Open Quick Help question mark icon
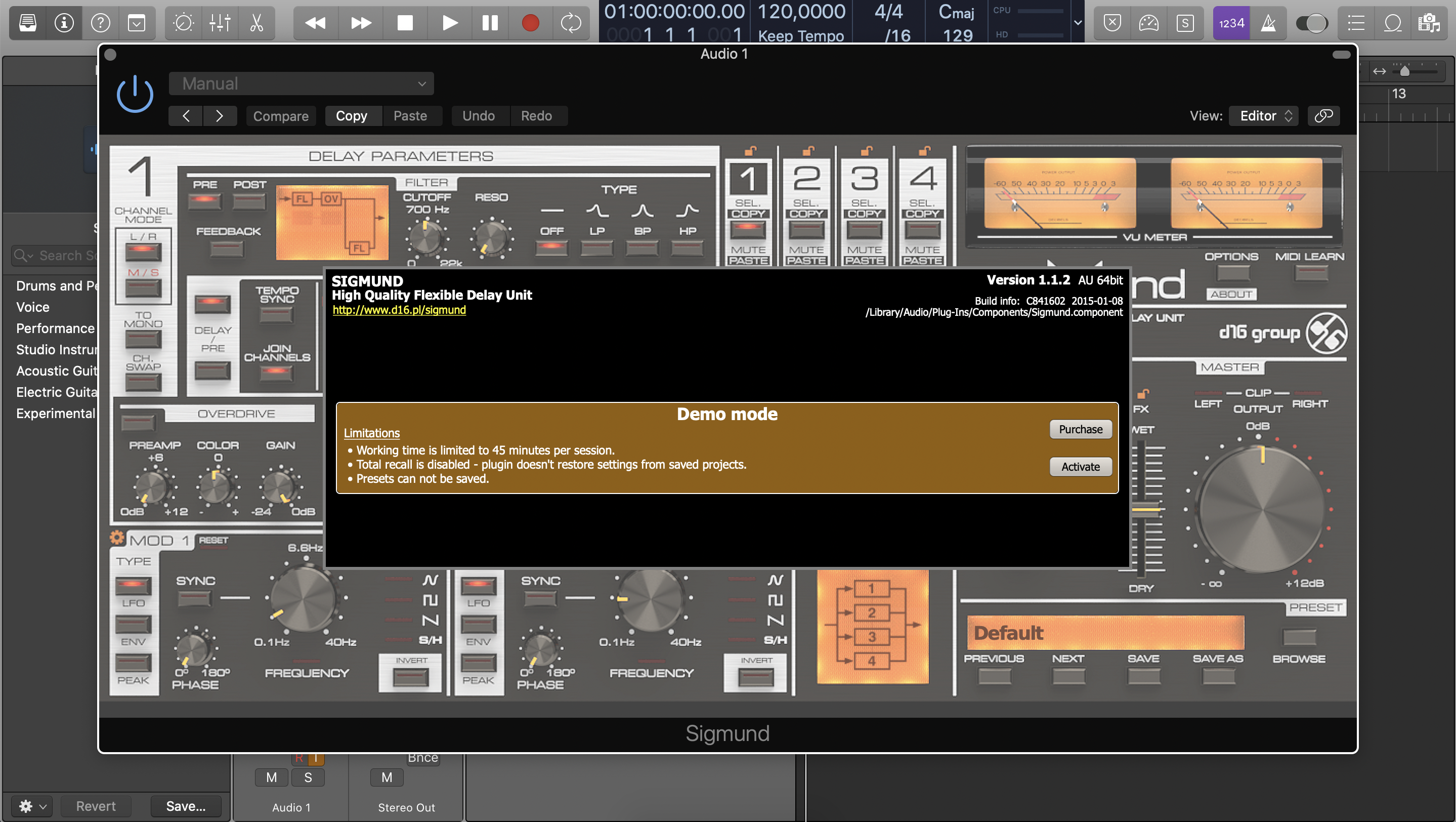 coord(100,23)
